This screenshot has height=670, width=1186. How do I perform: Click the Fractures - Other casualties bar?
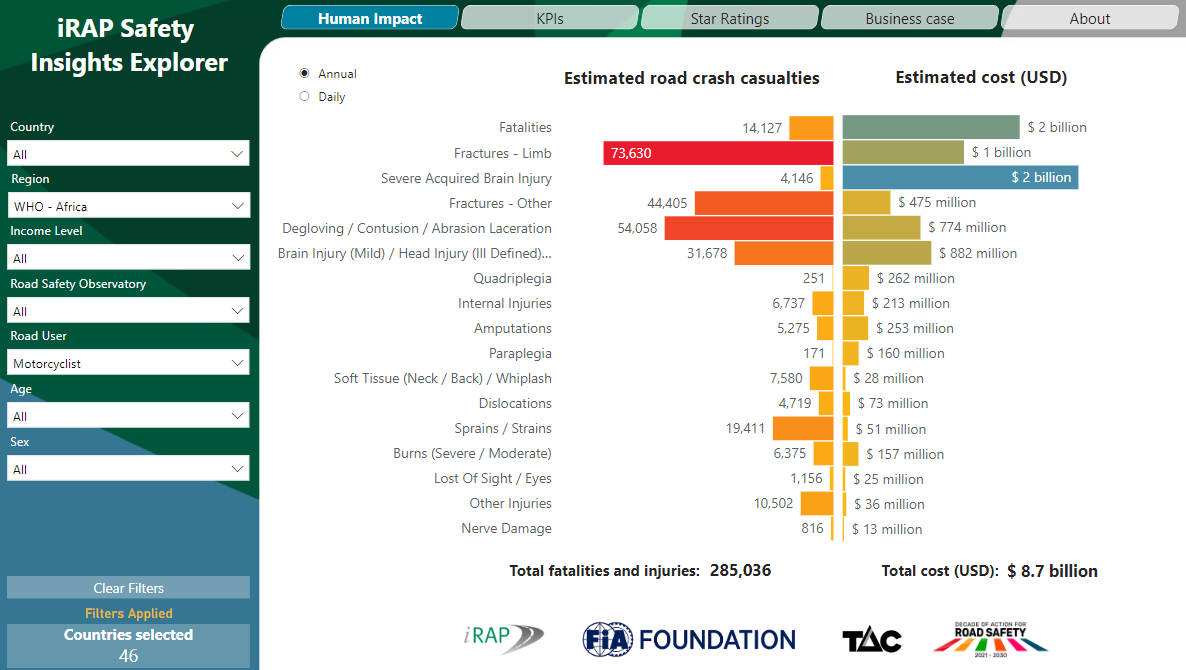tap(764, 203)
